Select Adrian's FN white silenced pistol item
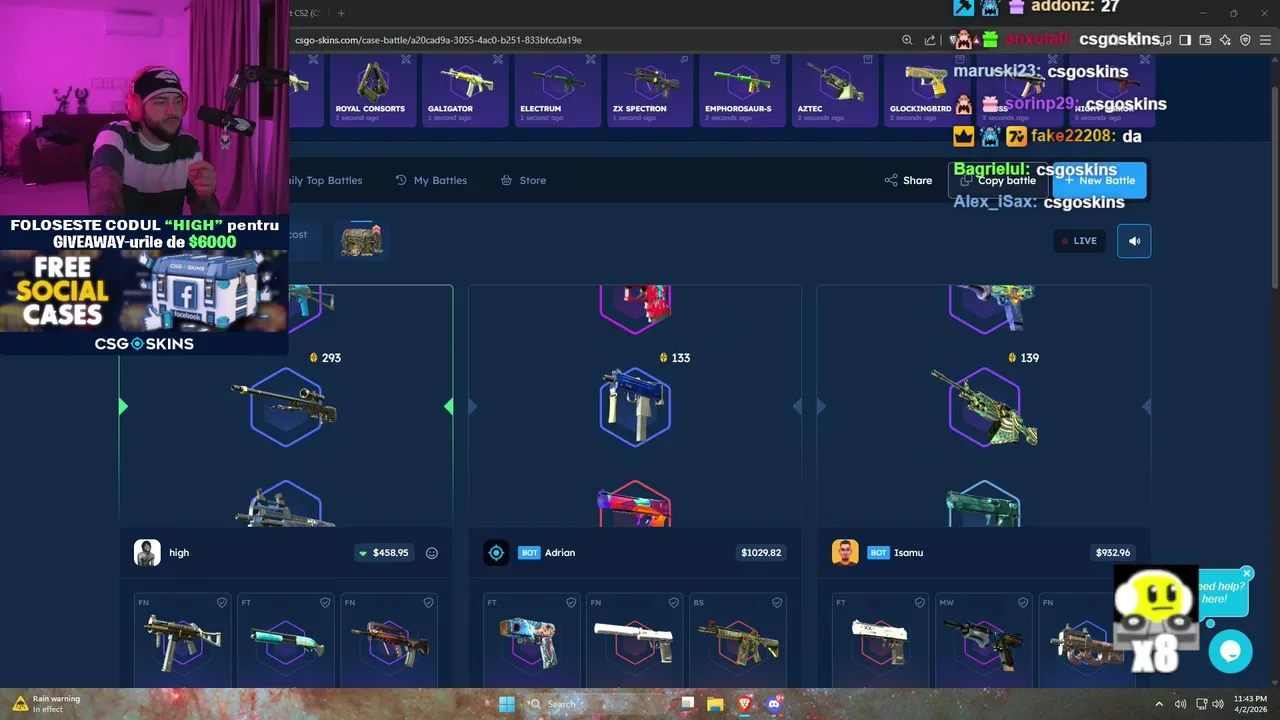 [x=634, y=638]
